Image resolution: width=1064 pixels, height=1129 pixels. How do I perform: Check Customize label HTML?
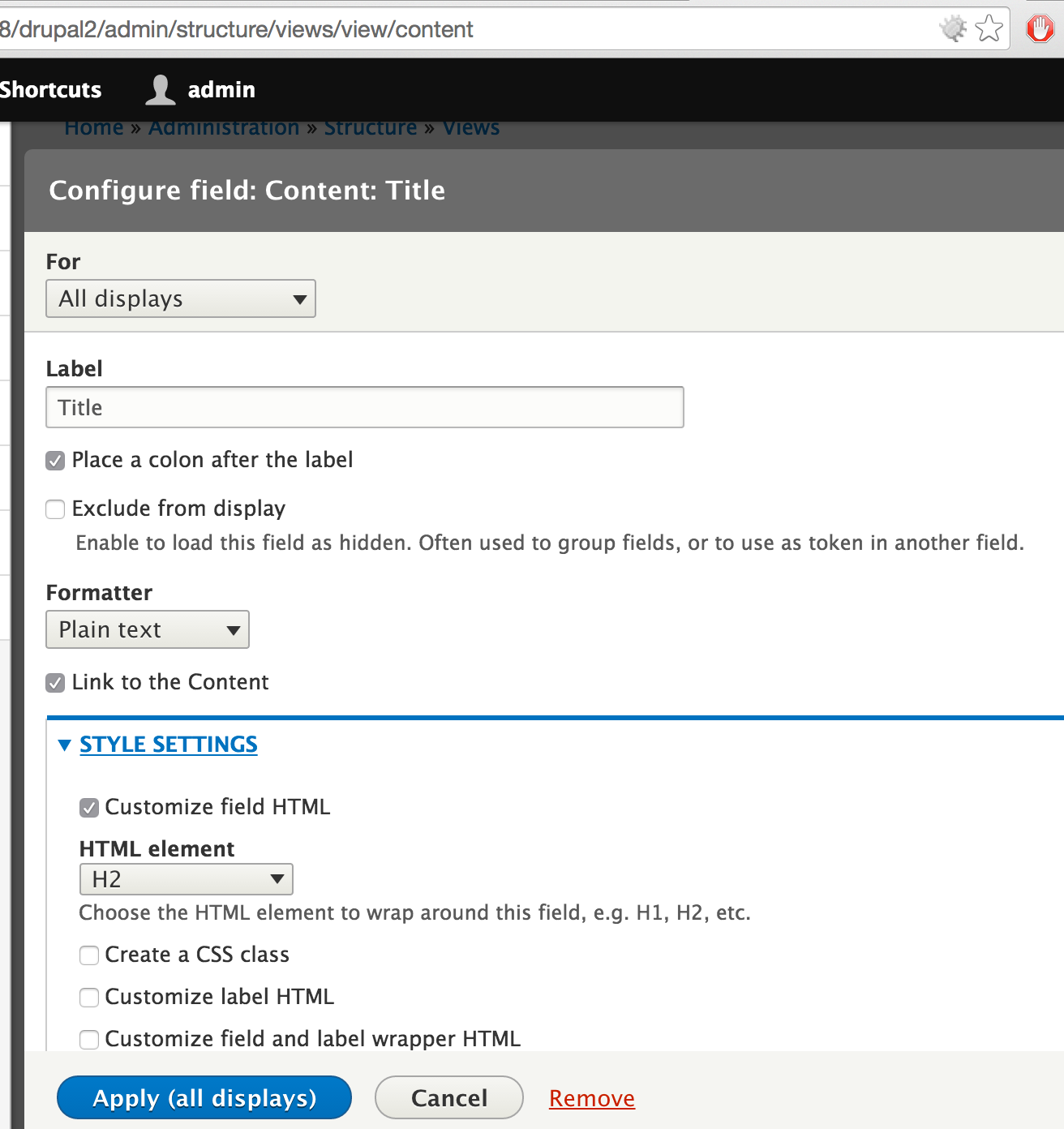point(89,998)
